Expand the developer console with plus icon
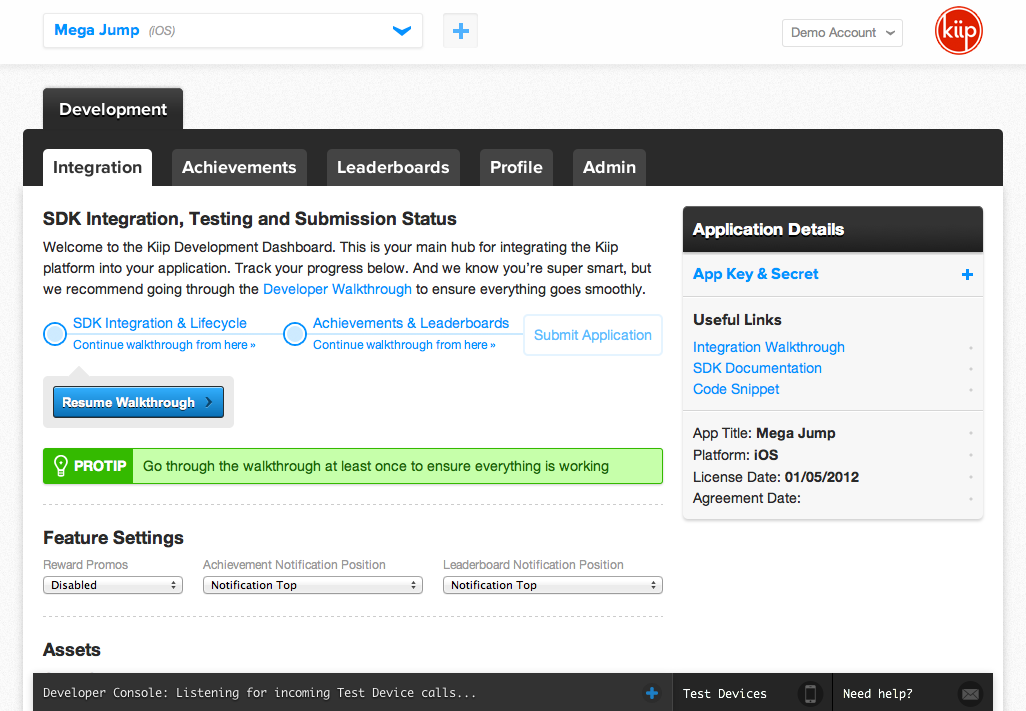1026x711 pixels. [652, 693]
